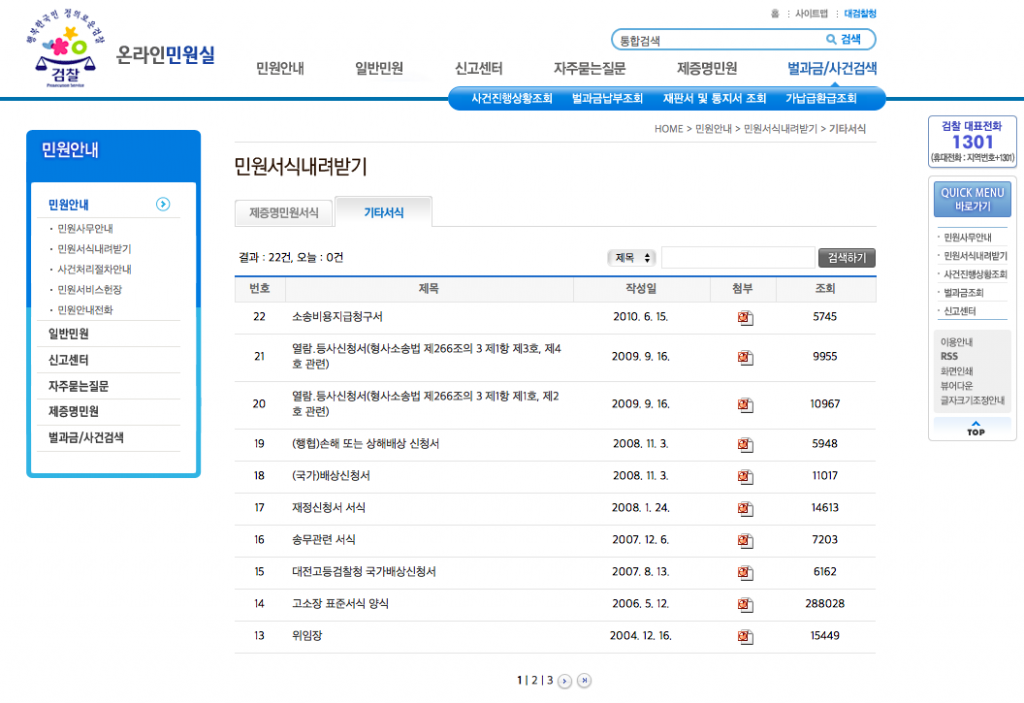1024x703 pixels.
Task: Open 신고센터 top menu
Action: [479, 68]
